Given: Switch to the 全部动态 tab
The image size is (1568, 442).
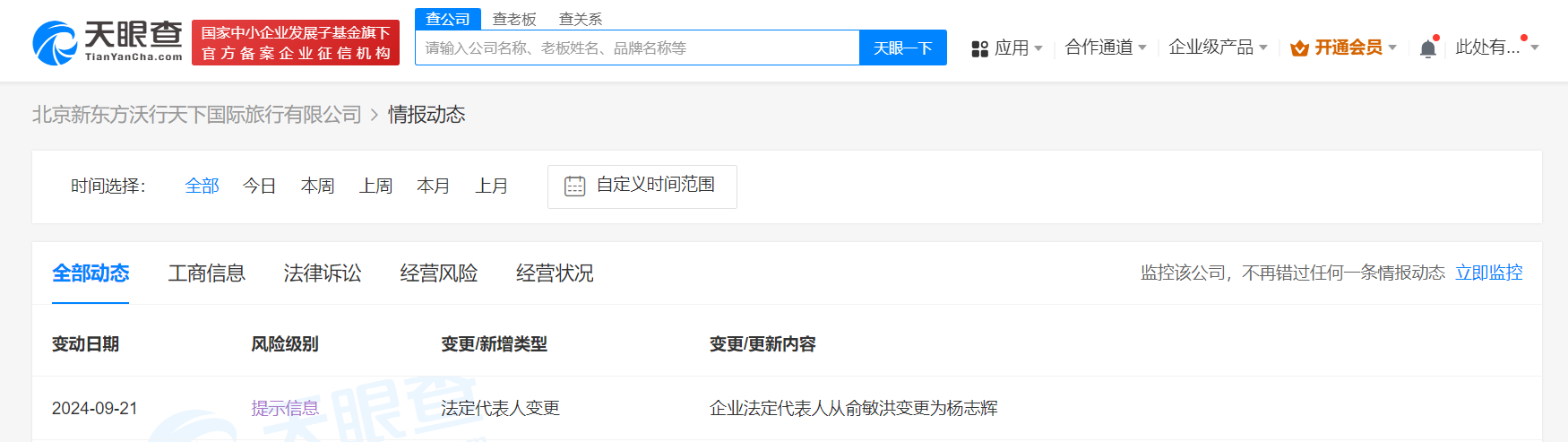Looking at the screenshot, I should [90, 273].
